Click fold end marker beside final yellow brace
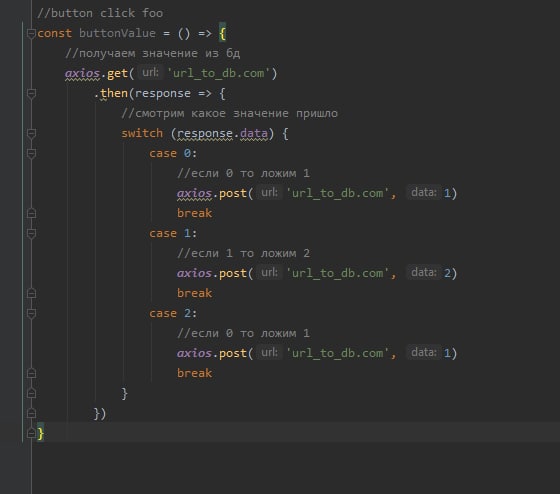 coord(31,433)
